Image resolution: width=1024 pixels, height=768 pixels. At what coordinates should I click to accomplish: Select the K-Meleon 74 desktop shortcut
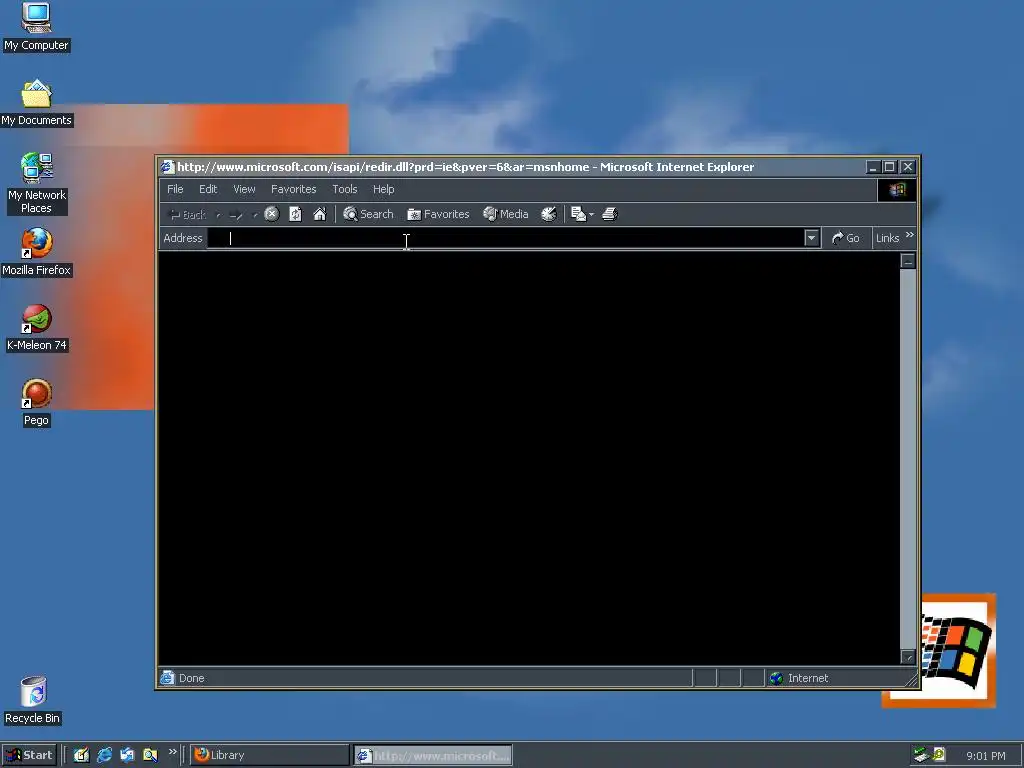36,328
